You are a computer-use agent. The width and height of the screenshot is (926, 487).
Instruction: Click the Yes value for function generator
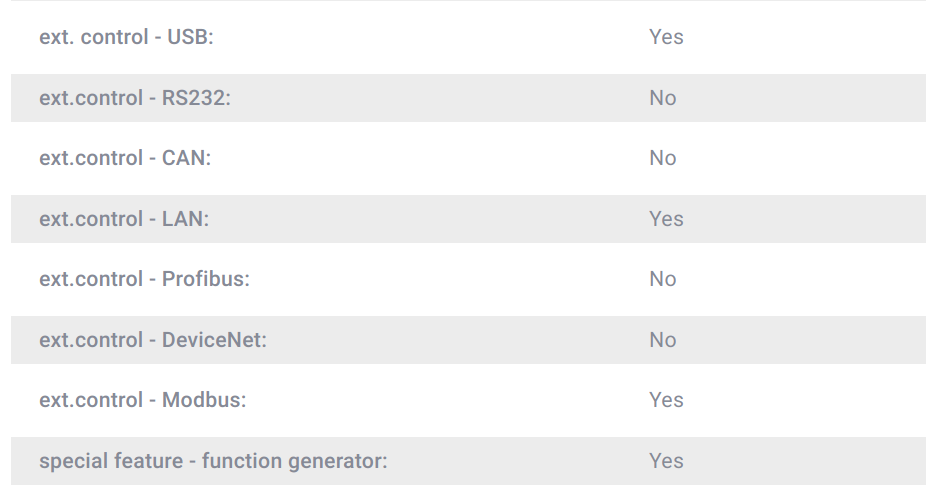(x=666, y=461)
